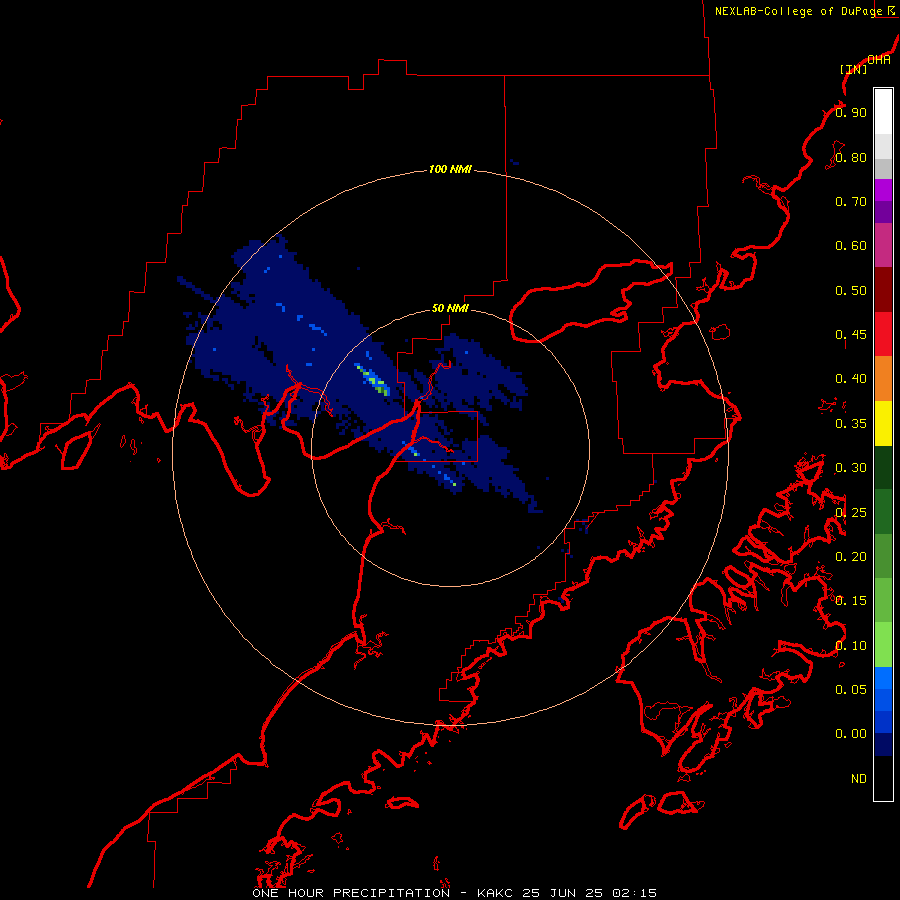Viewport: 900px width, 900px height.
Task: Pick the dark navy swatch below 0.00
Action: 883,744
